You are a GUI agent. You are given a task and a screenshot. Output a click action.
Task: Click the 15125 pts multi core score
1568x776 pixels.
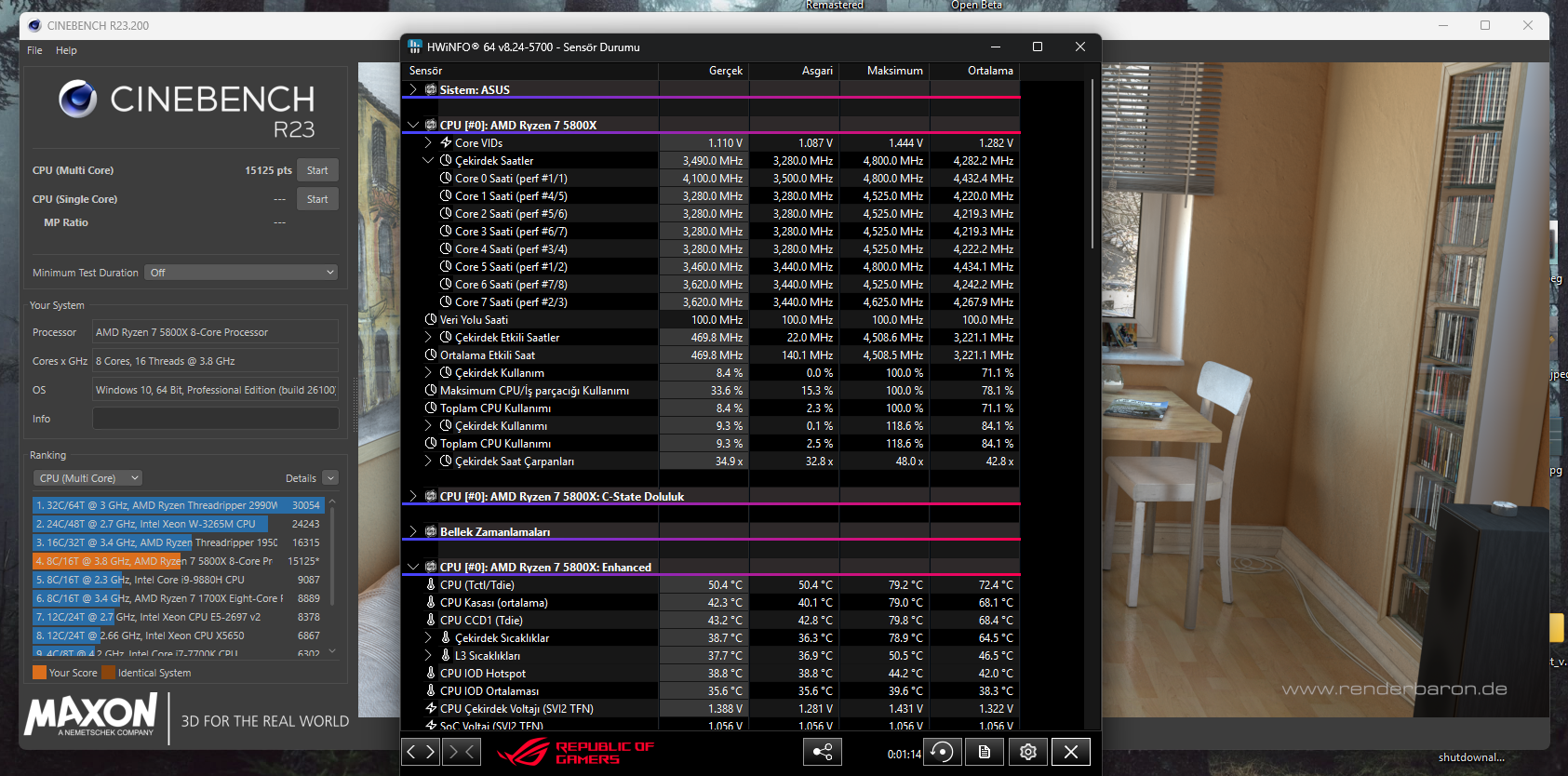tap(268, 170)
